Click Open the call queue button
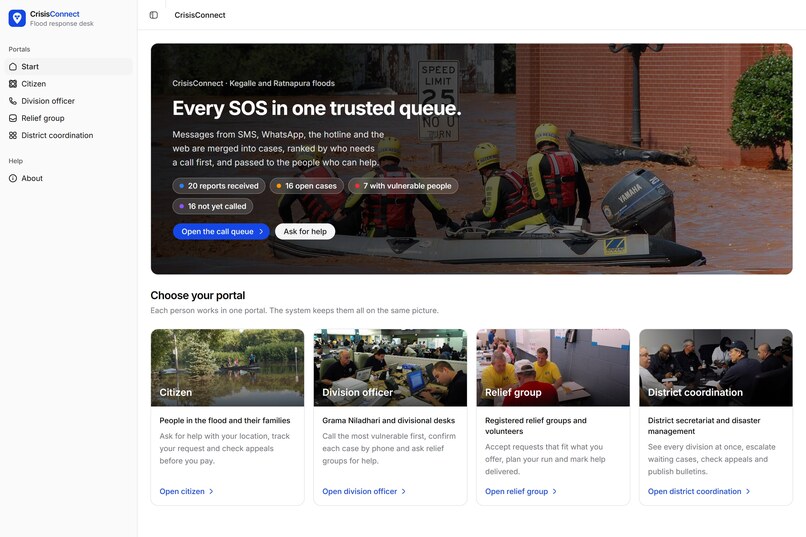The width and height of the screenshot is (806, 537). pos(222,231)
